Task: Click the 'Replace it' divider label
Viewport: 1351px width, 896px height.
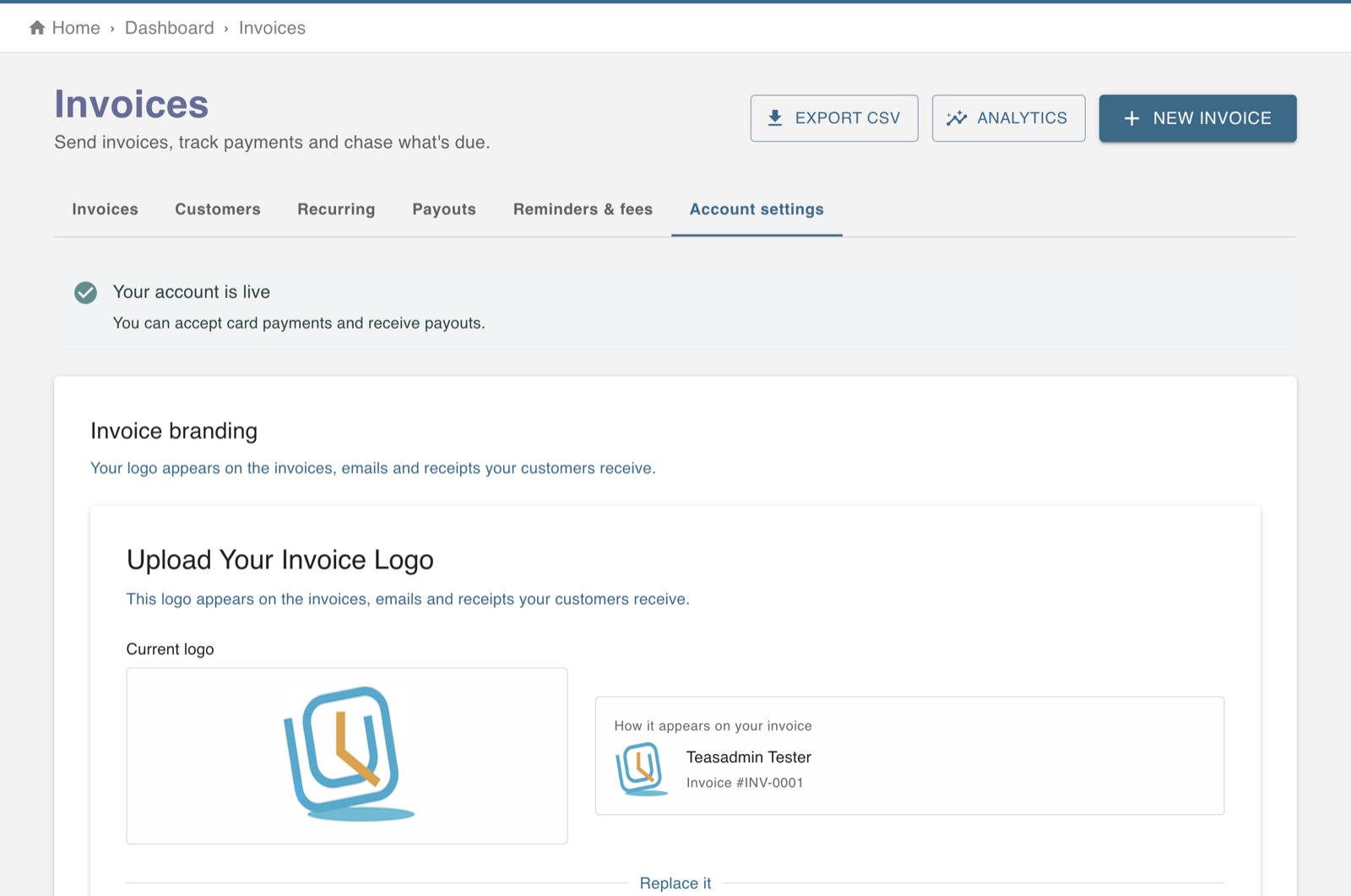Action: tap(675, 883)
